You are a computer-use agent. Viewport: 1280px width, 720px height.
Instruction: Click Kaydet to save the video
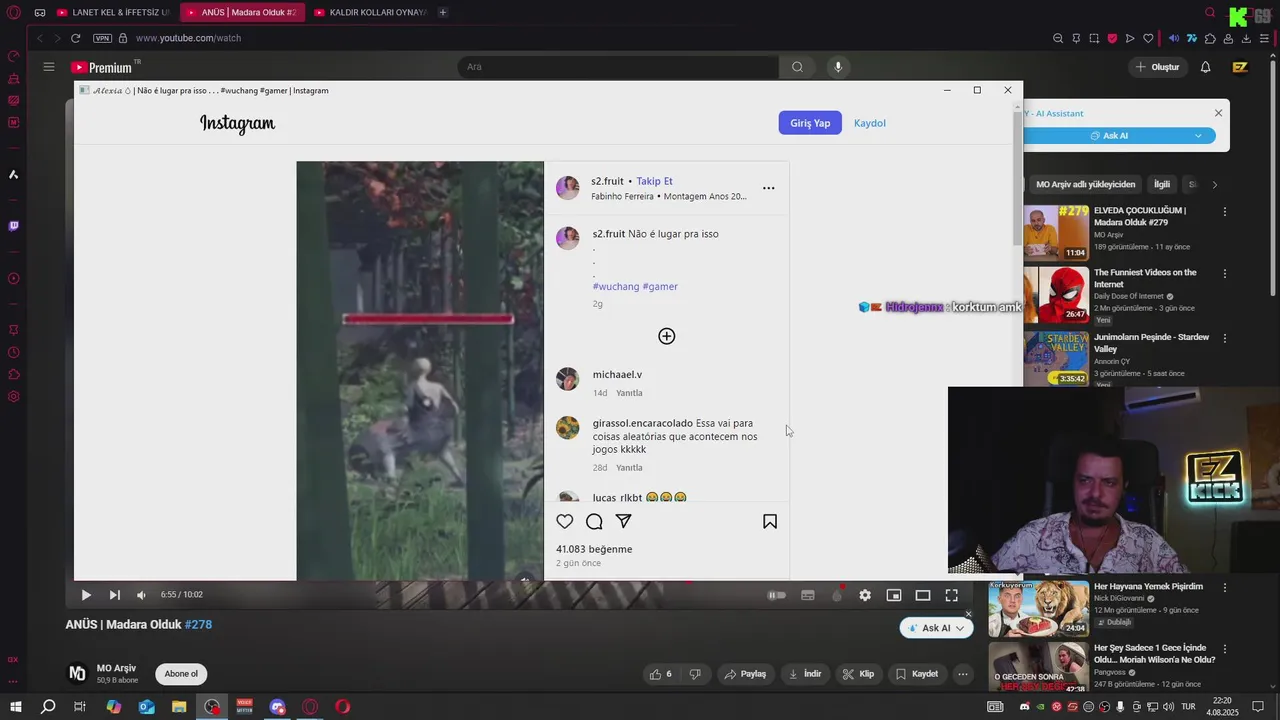[x=917, y=674]
